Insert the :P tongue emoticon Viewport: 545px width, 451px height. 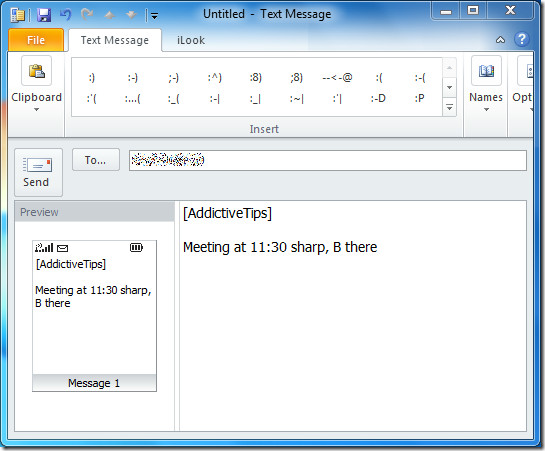(x=420, y=99)
